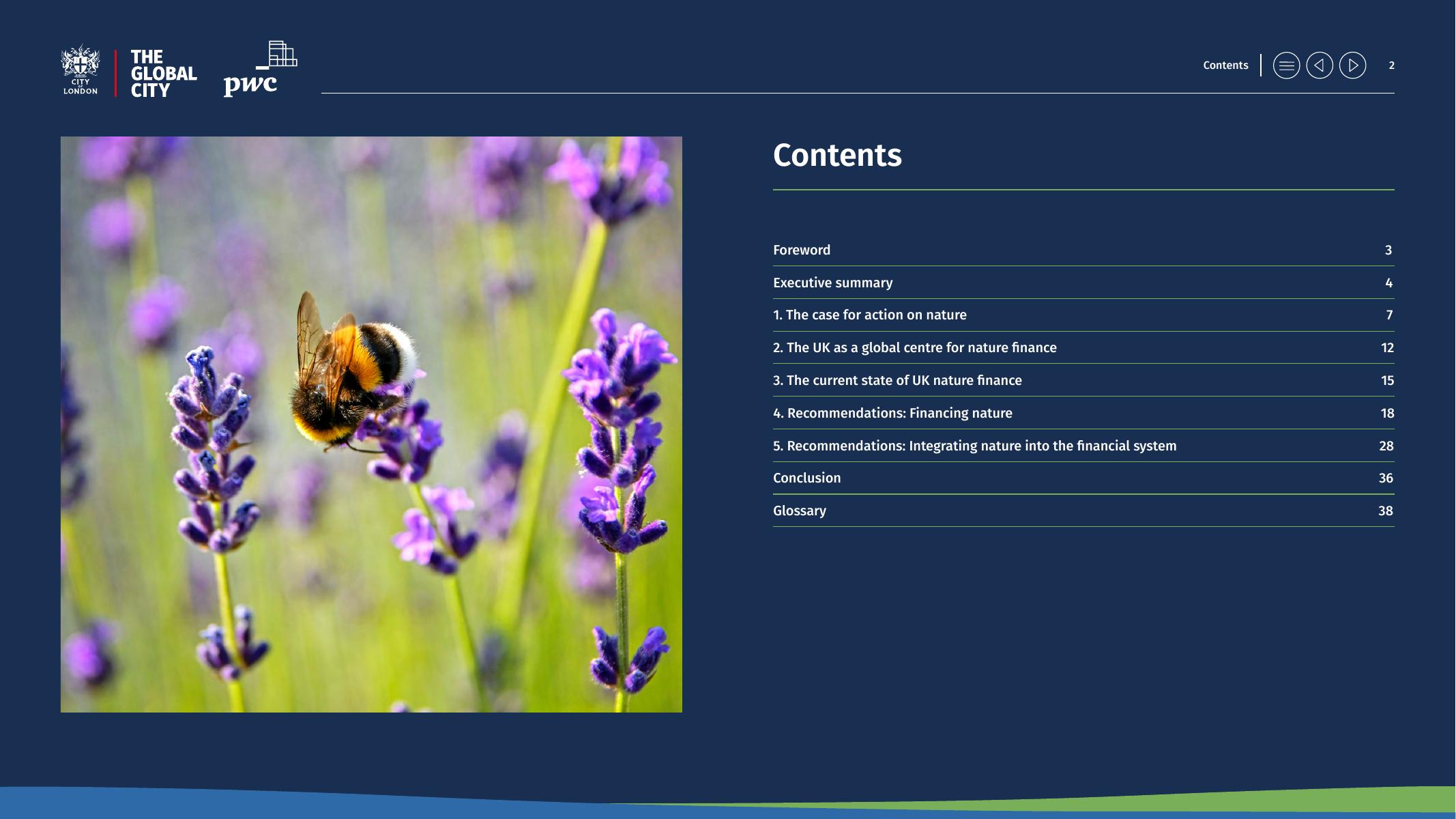Click page number 2 in header
Image resolution: width=1456 pixels, height=819 pixels.
(x=1391, y=66)
